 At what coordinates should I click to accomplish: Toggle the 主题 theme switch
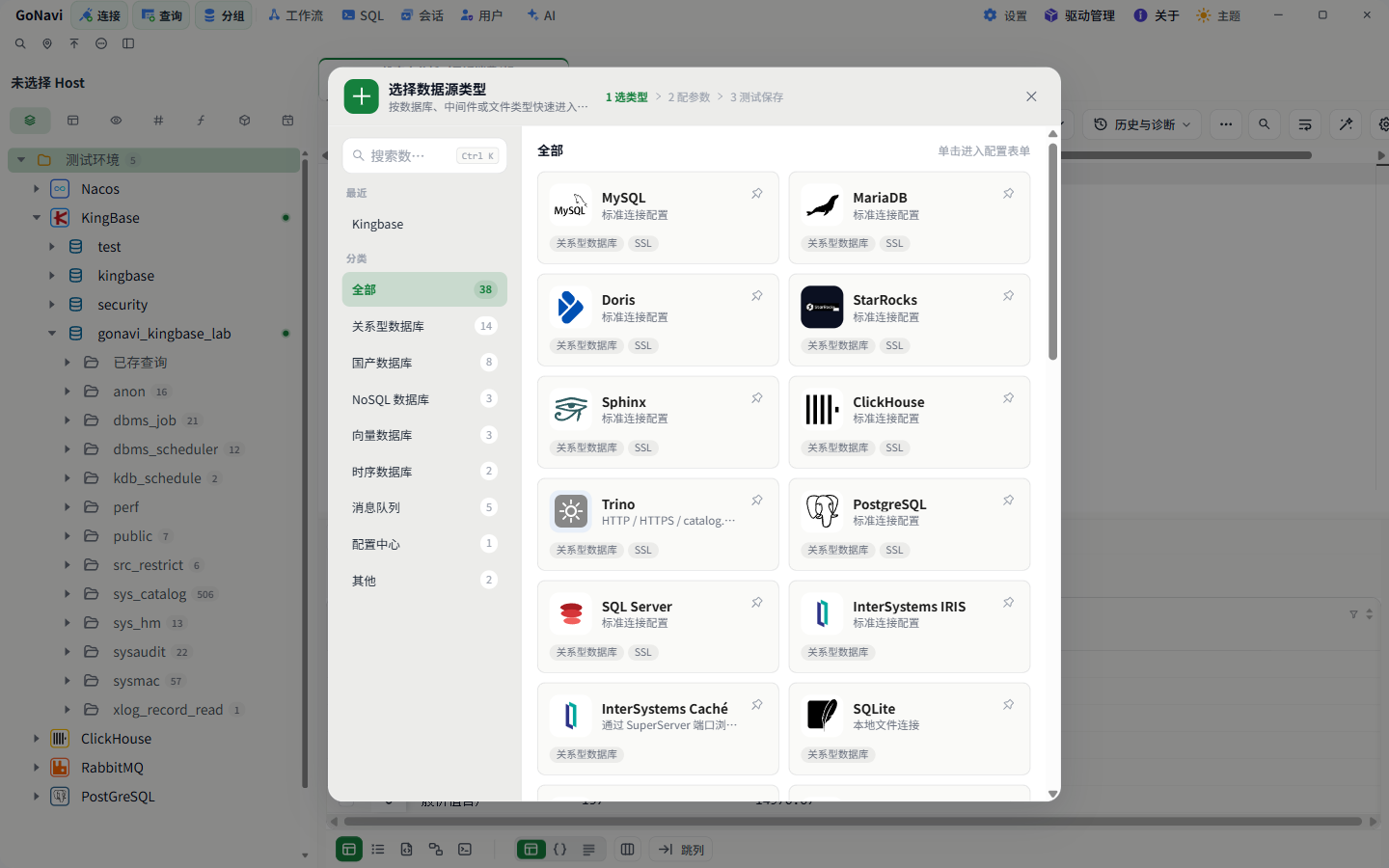(x=1218, y=15)
